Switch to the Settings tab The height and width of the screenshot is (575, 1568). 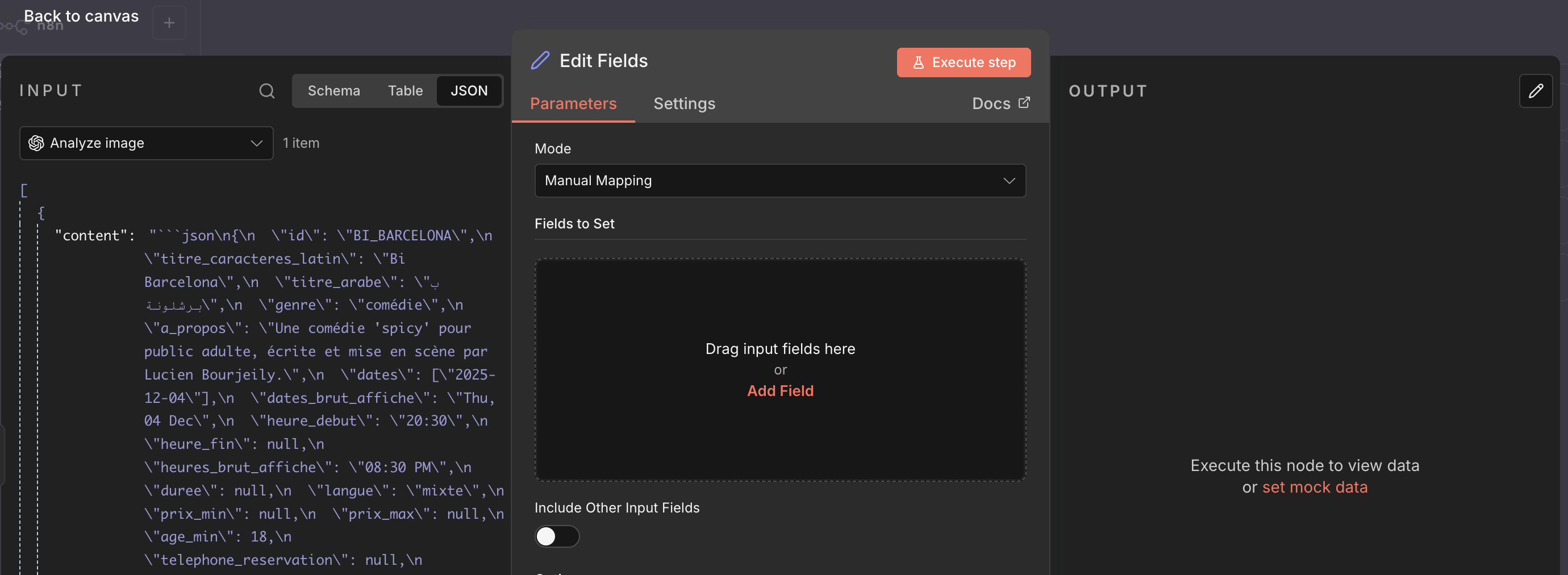684,103
